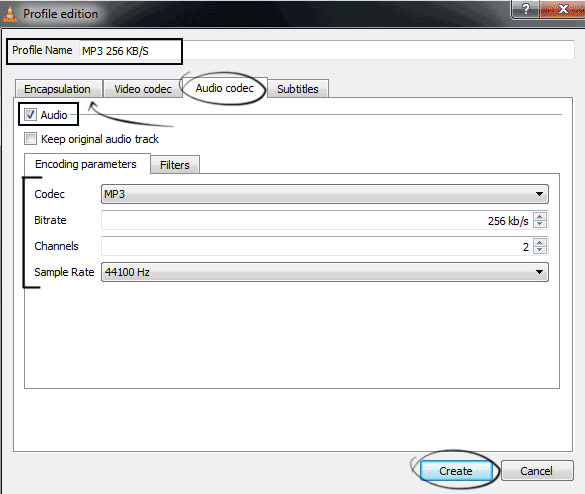Open the Subtitles tab

coord(298,89)
